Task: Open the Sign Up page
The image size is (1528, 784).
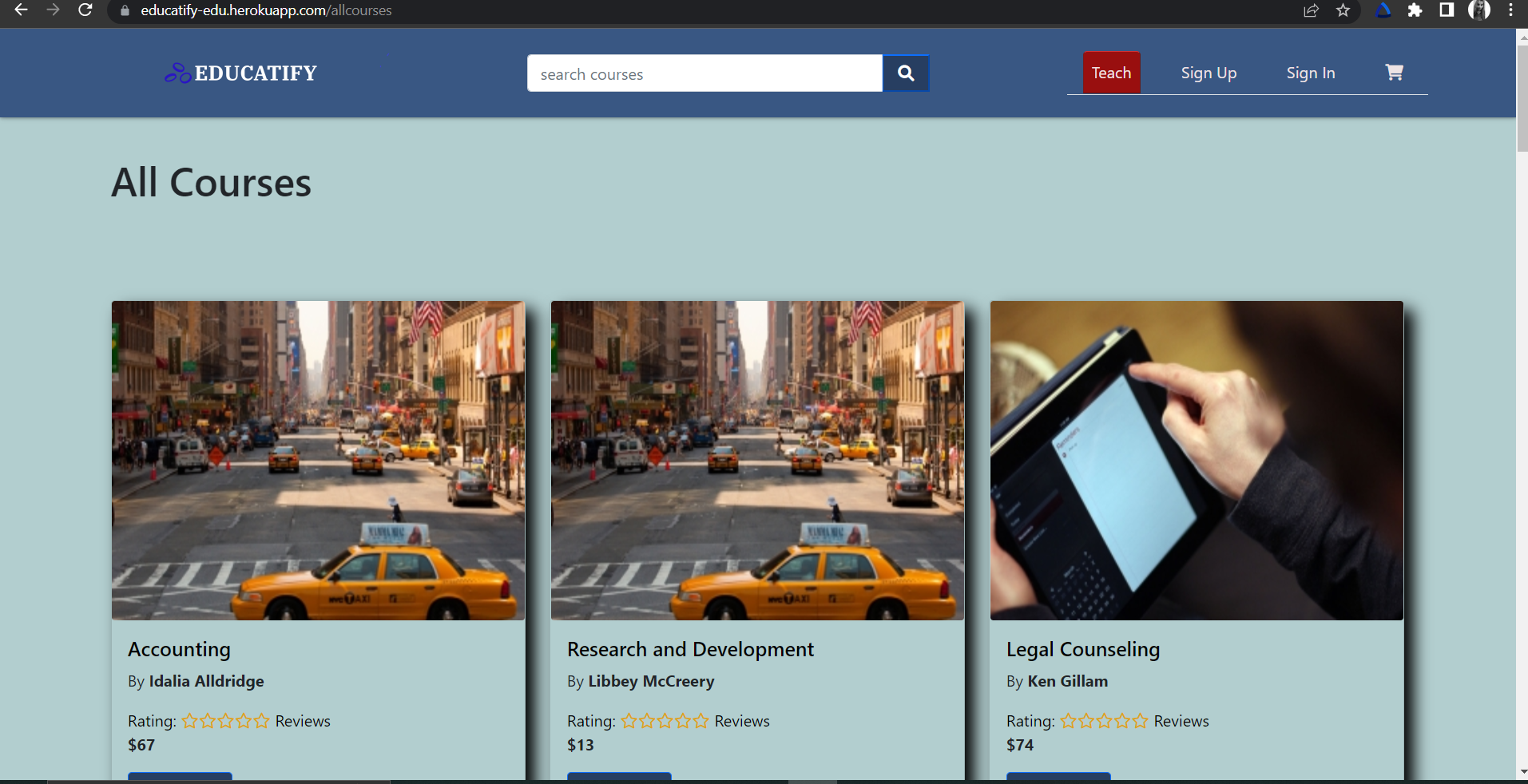Action: (x=1209, y=72)
